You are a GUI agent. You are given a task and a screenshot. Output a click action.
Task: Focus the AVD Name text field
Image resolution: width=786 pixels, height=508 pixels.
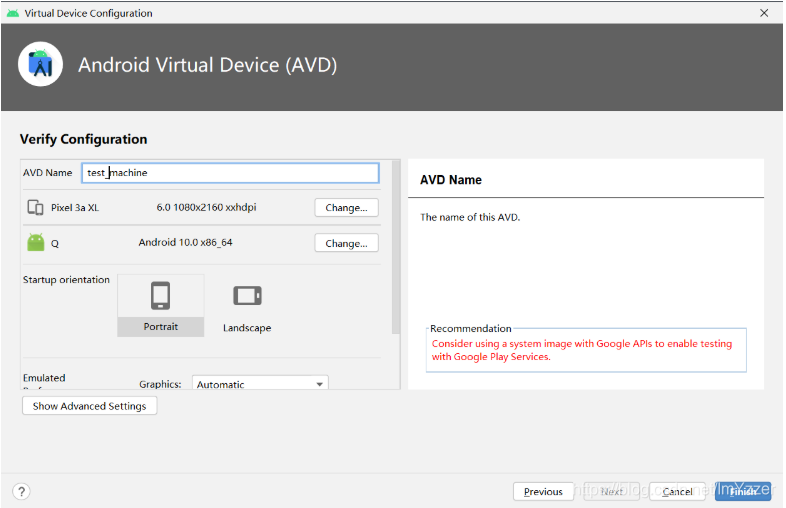coord(230,173)
